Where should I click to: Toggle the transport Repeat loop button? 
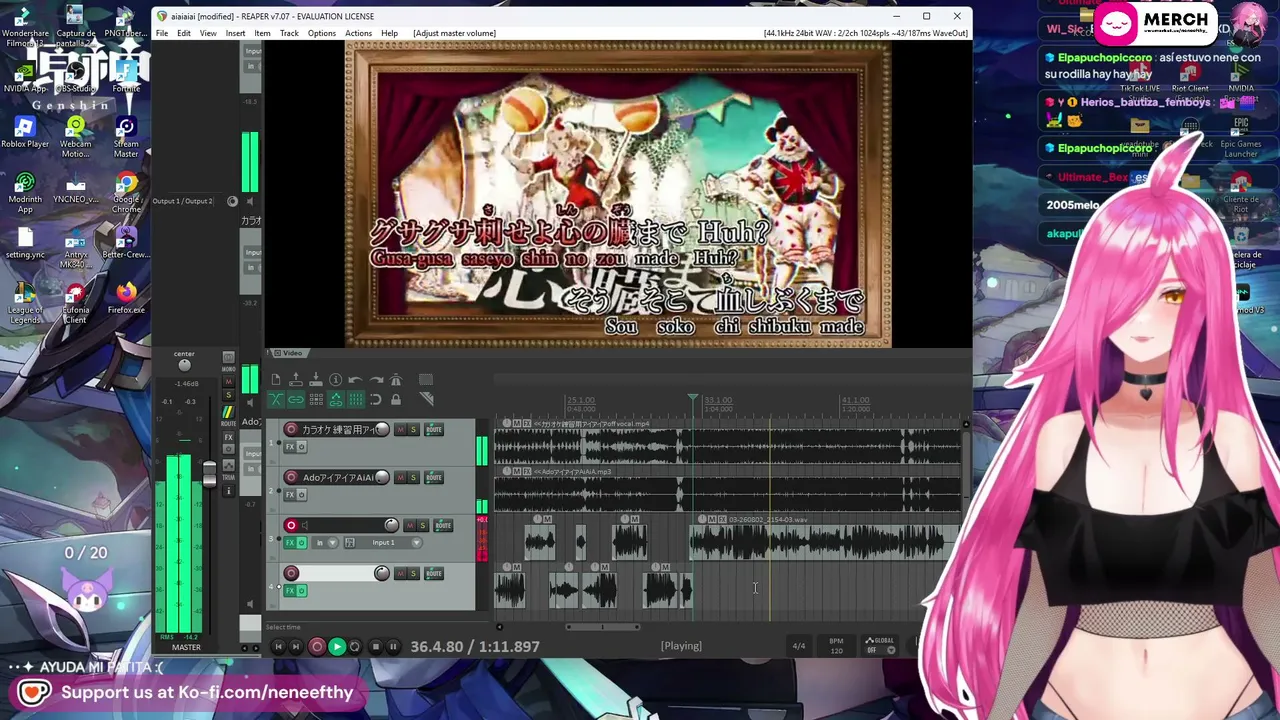point(355,647)
